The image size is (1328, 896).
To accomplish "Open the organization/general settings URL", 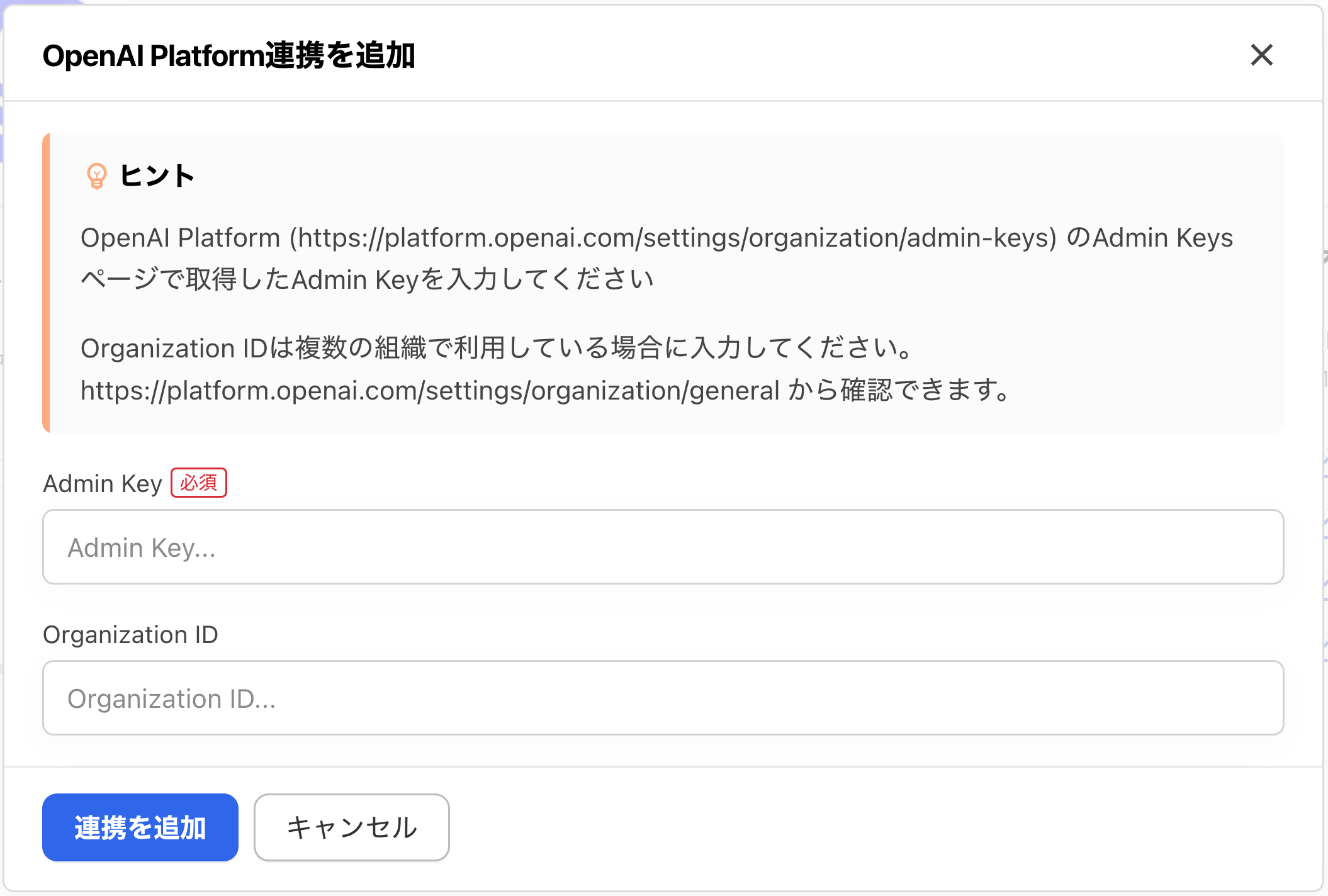I will pos(430,391).
